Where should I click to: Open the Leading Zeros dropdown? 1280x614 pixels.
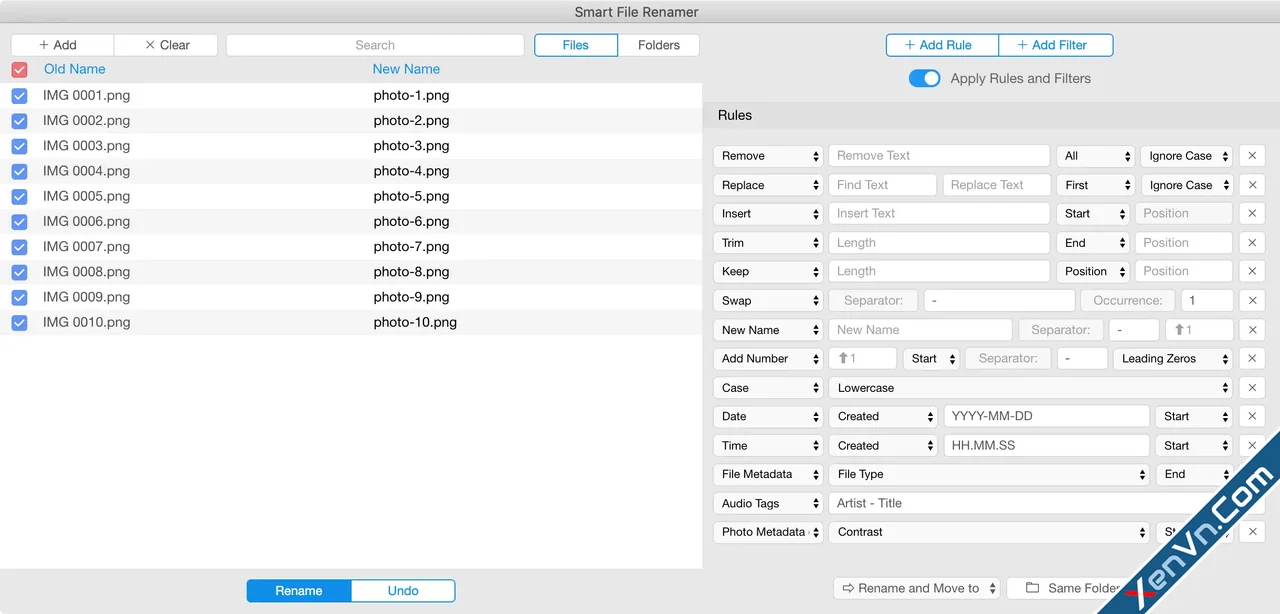(x=1173, y=358)
